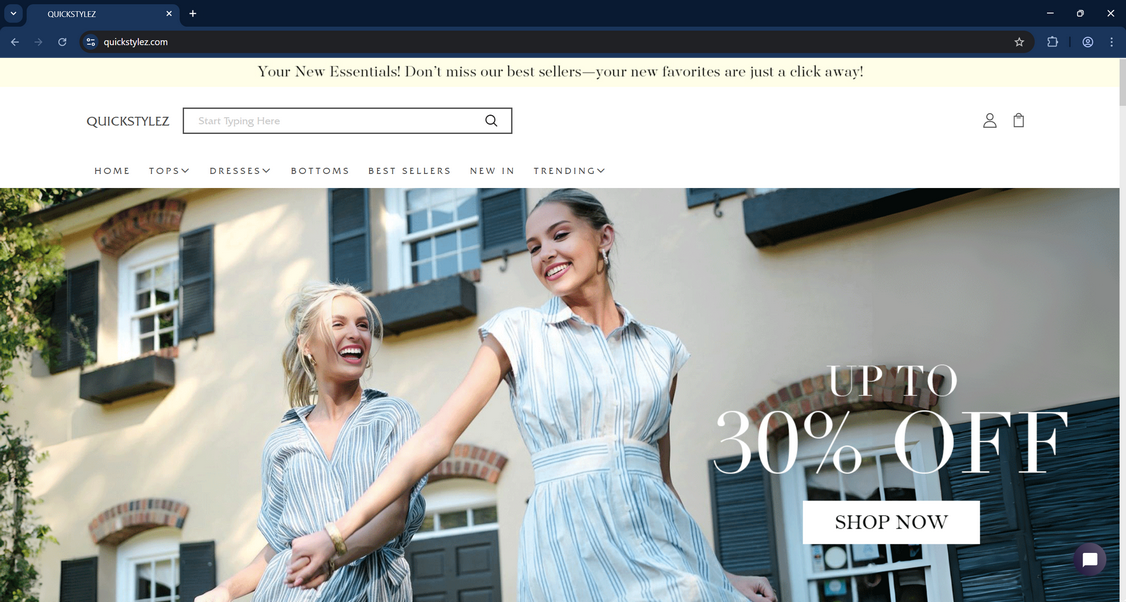Open Chrome three-dot menu
The width and height of the screenshot is (1126, 602).
(1112, 42)
